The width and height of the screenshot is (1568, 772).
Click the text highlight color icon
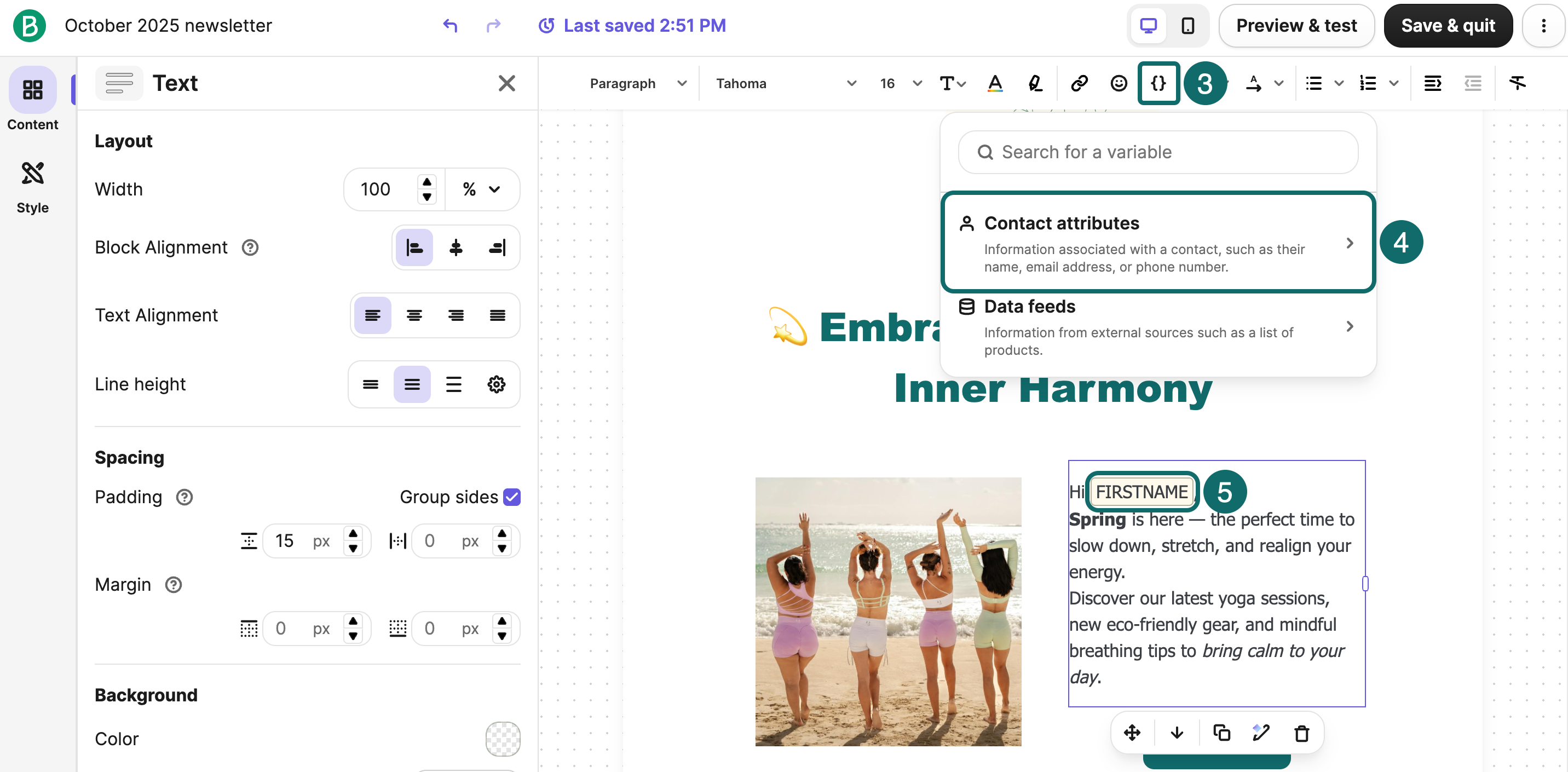click(1035, 83)
